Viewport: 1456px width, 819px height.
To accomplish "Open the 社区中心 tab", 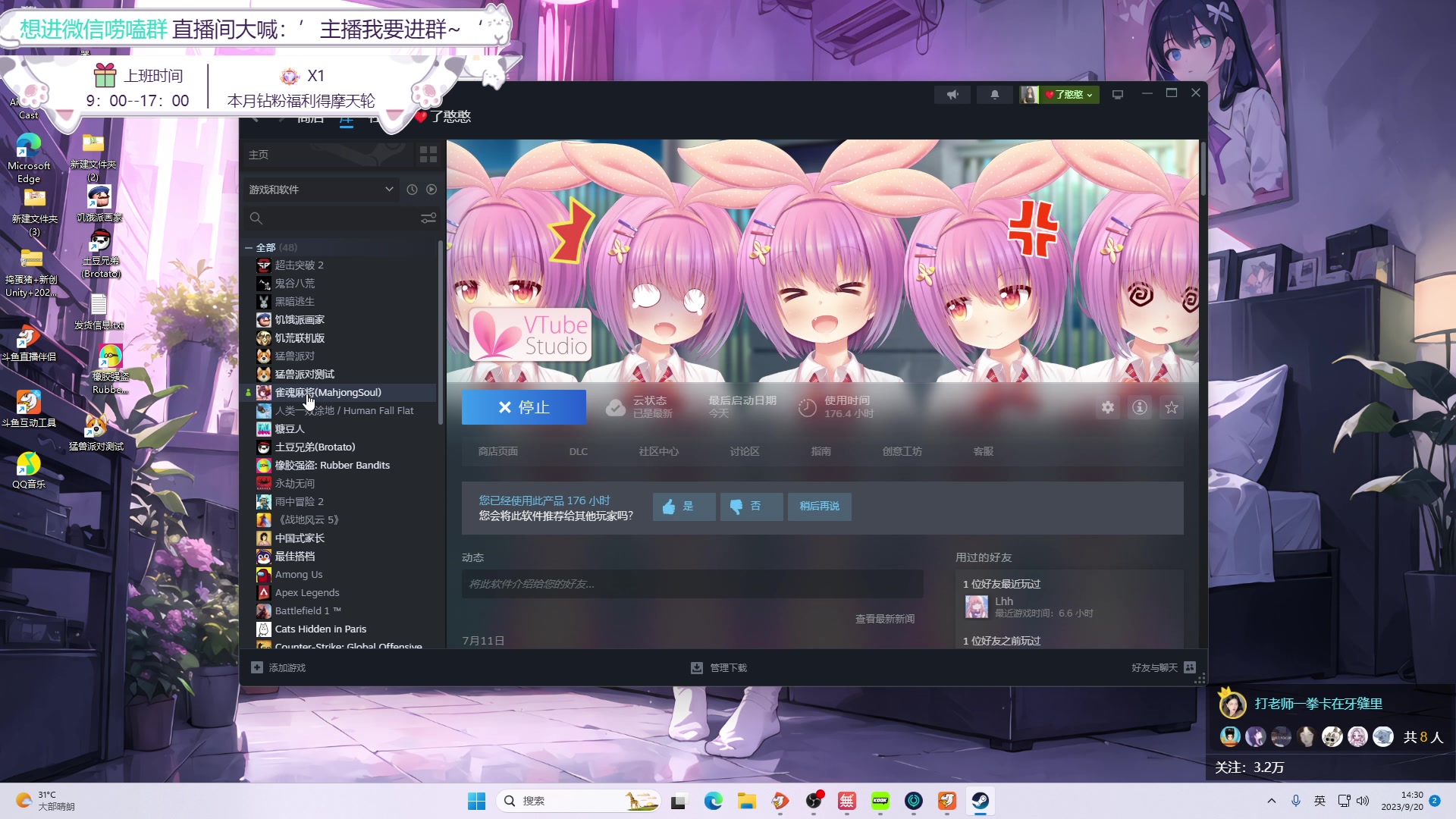I will click(x=658, y=451).
